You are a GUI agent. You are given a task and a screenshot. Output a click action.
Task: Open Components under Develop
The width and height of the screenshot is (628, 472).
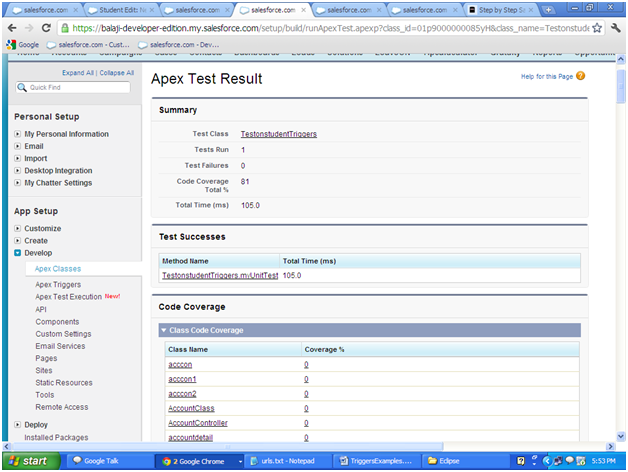click(57, 322)
